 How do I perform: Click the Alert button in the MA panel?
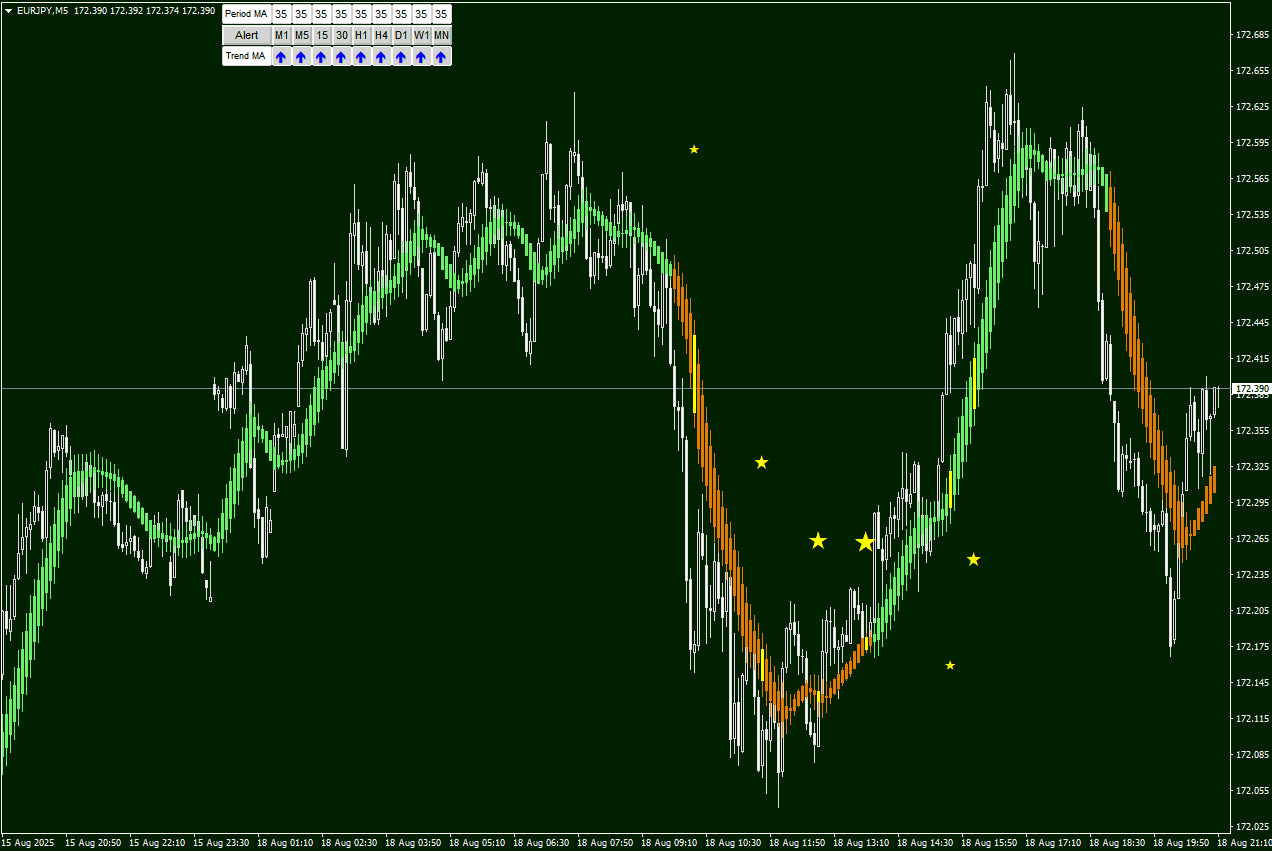[246, 35]
